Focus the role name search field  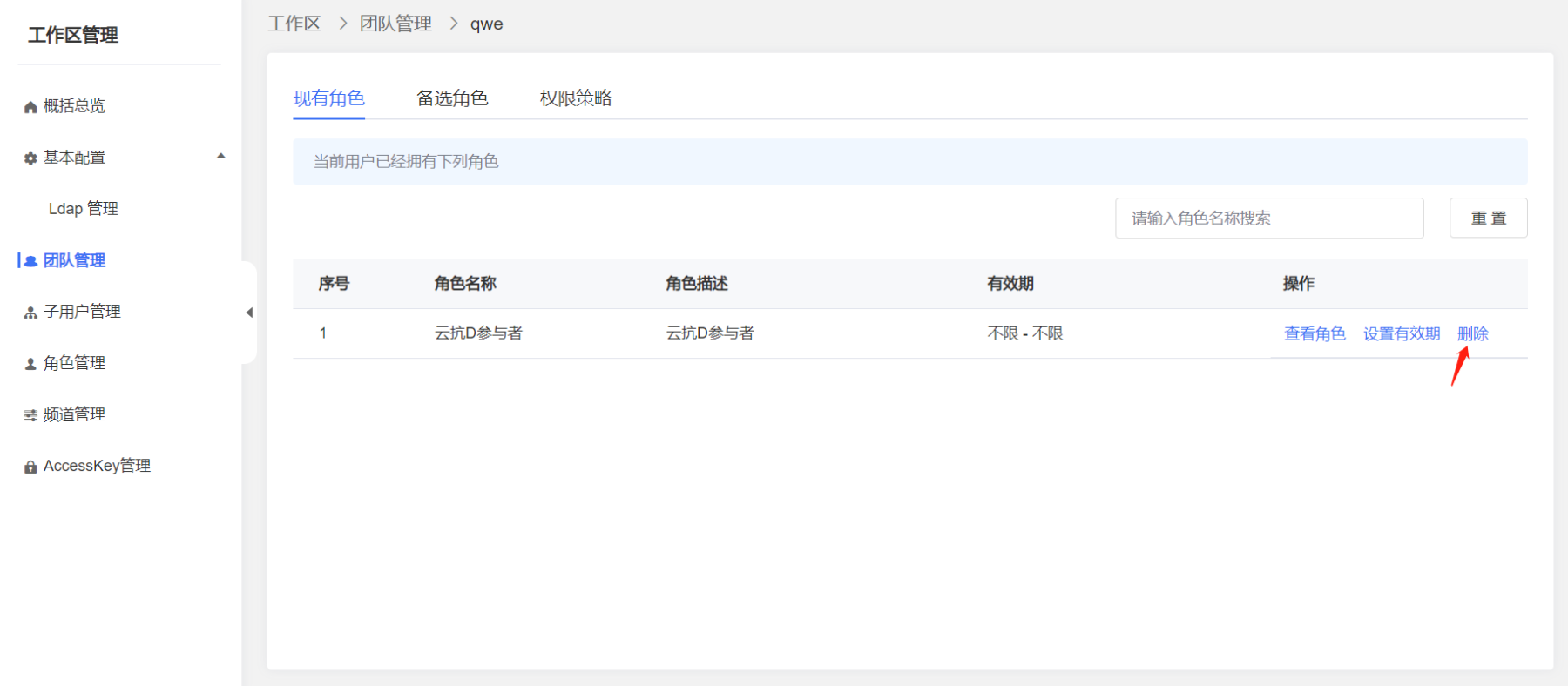coord(1268,219)
